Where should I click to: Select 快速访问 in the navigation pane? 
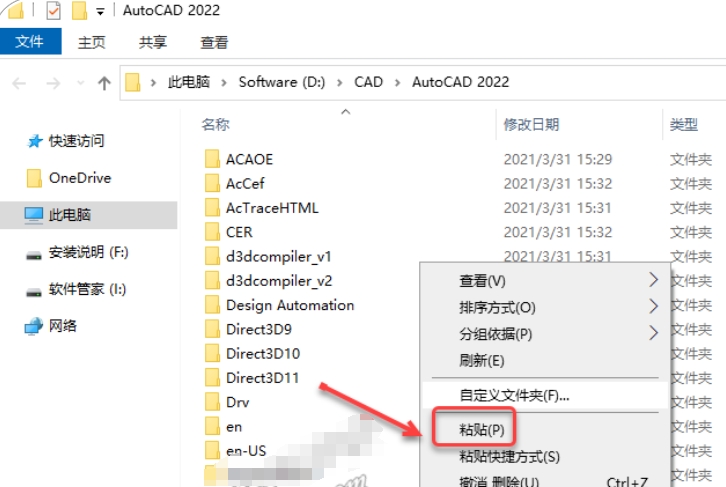pyautogui.click(x=76, y=141)
